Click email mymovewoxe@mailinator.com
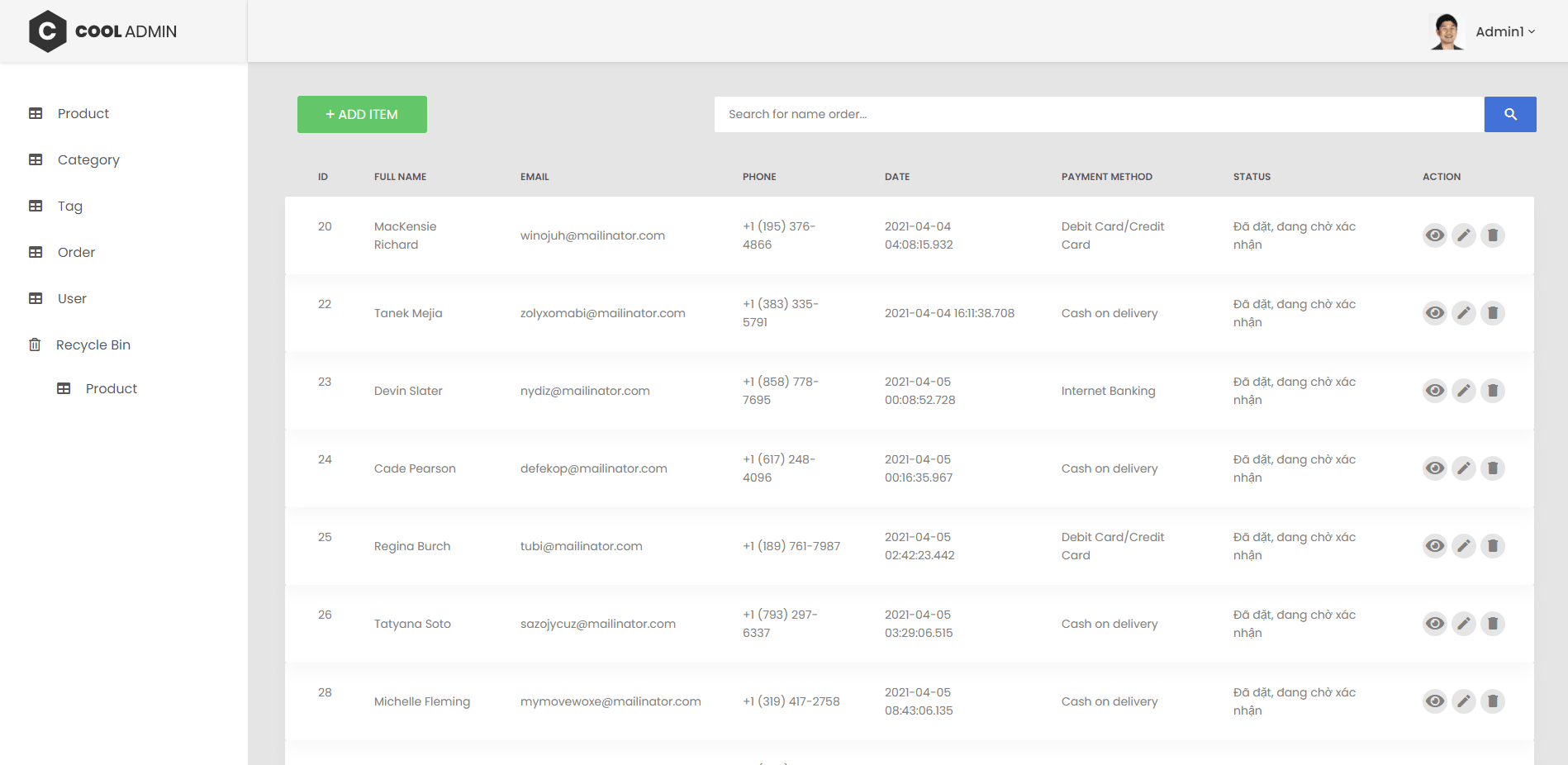The image size is (1568, 765). 611,701
